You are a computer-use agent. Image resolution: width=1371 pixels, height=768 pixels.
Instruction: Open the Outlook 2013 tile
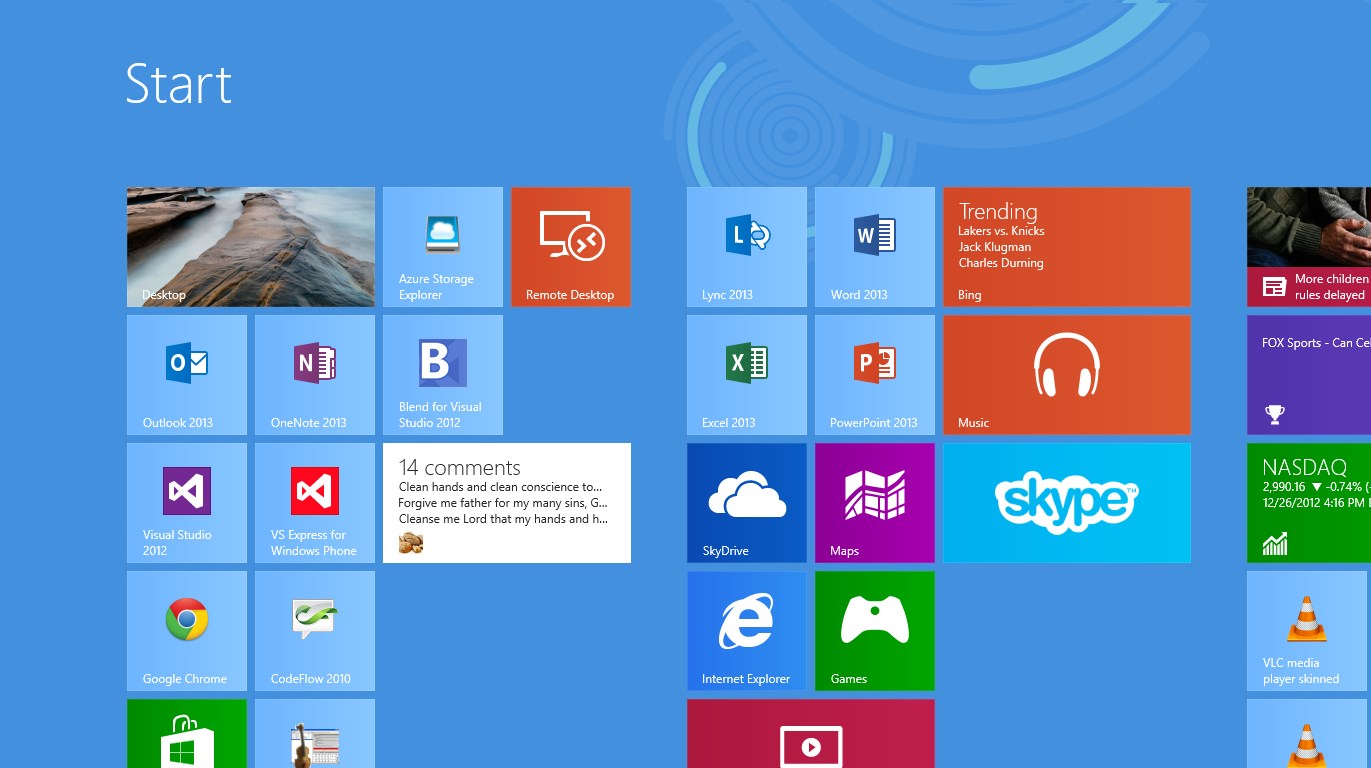click(187, 375)
